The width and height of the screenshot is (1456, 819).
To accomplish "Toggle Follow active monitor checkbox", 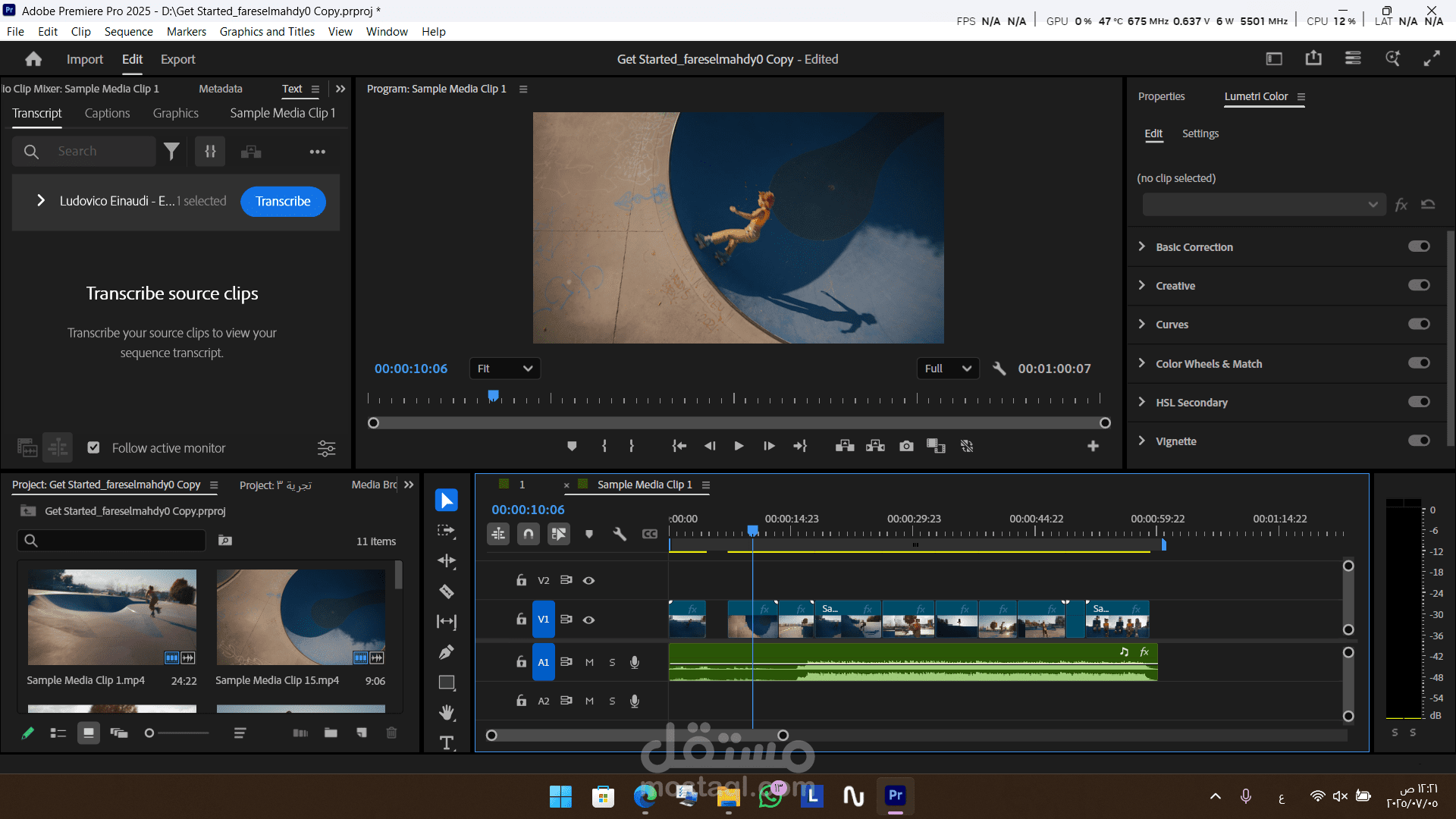I will click(x=93, y=447).
